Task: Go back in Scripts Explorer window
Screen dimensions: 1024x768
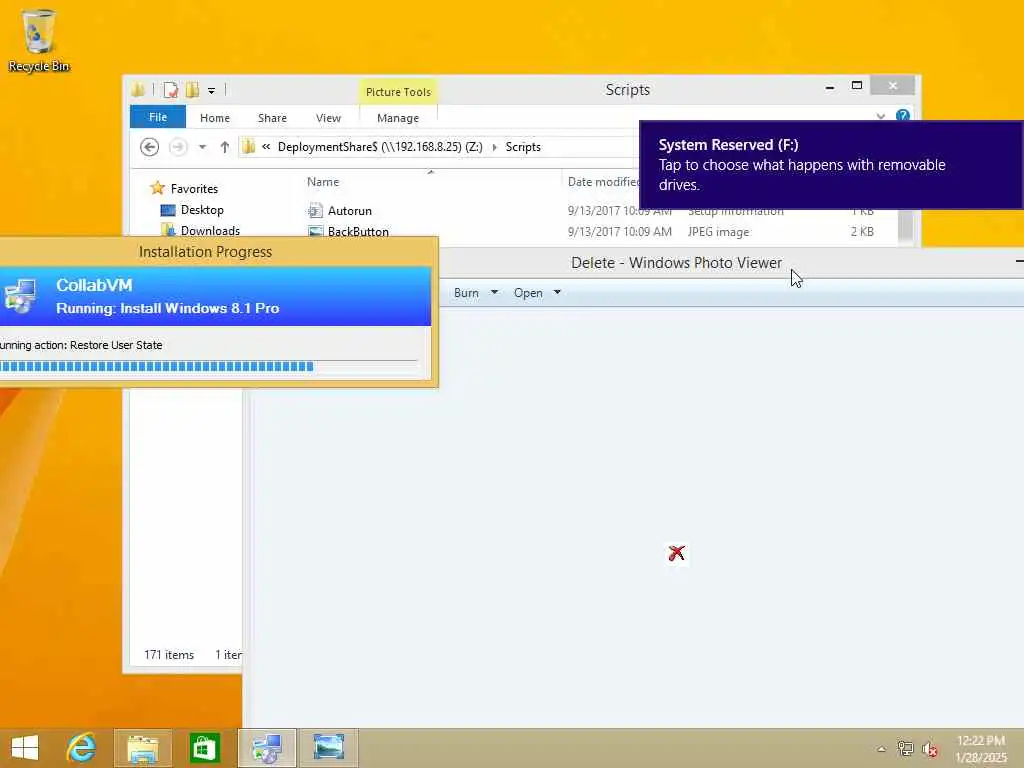Action: (x=150, y=147)
